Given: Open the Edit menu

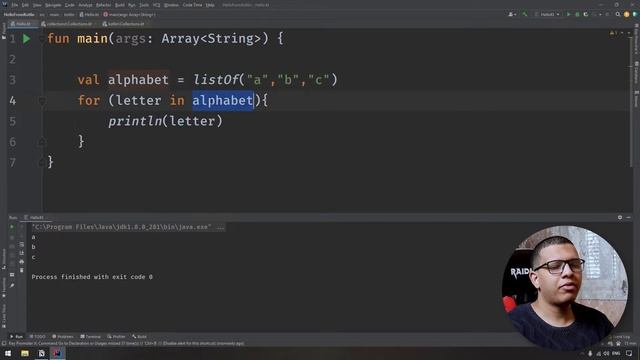Looking at the screenshot, I should click(25, 5).
